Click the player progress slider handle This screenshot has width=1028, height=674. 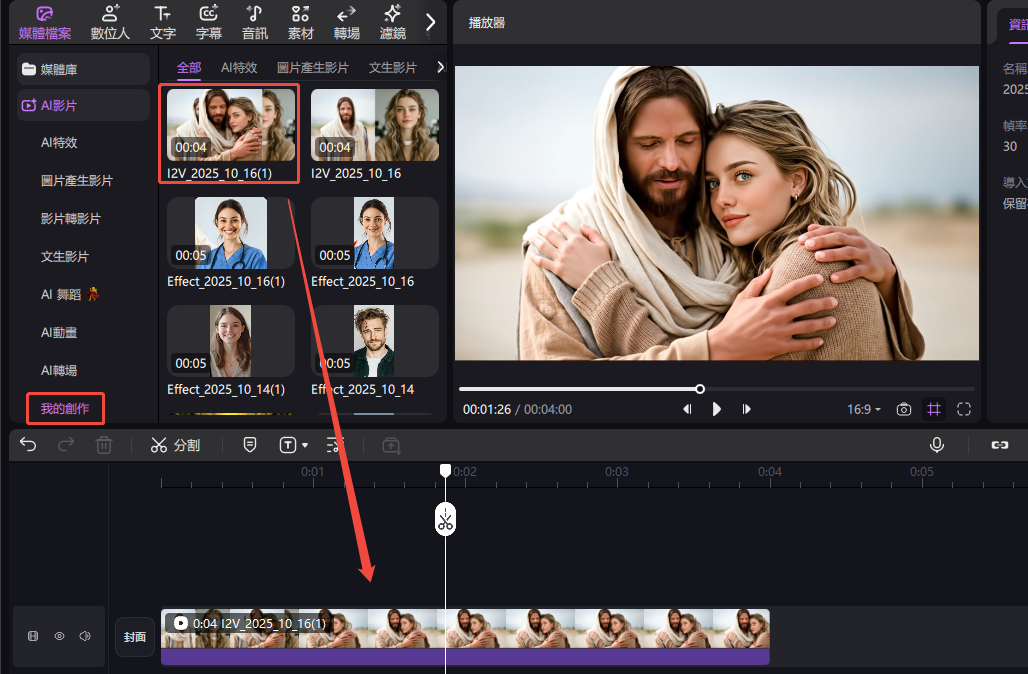click(700, 389)
